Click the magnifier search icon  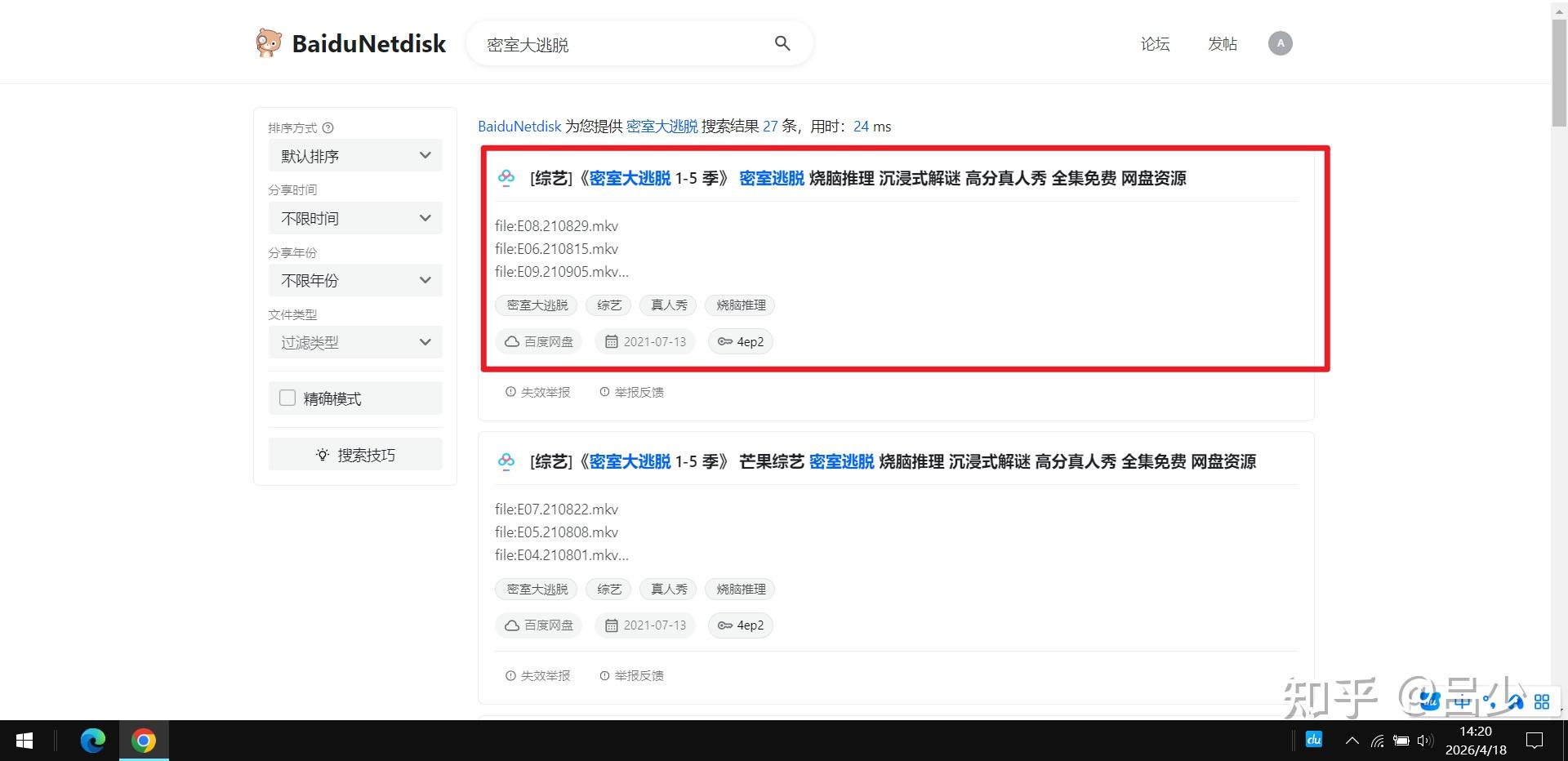point(782,43)
